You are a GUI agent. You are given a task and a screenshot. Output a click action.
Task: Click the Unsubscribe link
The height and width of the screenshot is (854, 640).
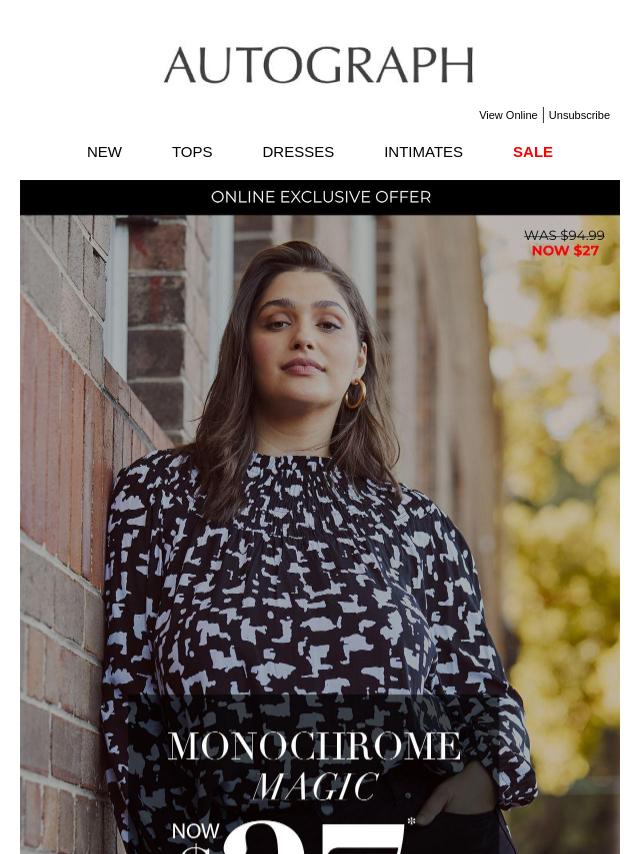tap(579, 115)
